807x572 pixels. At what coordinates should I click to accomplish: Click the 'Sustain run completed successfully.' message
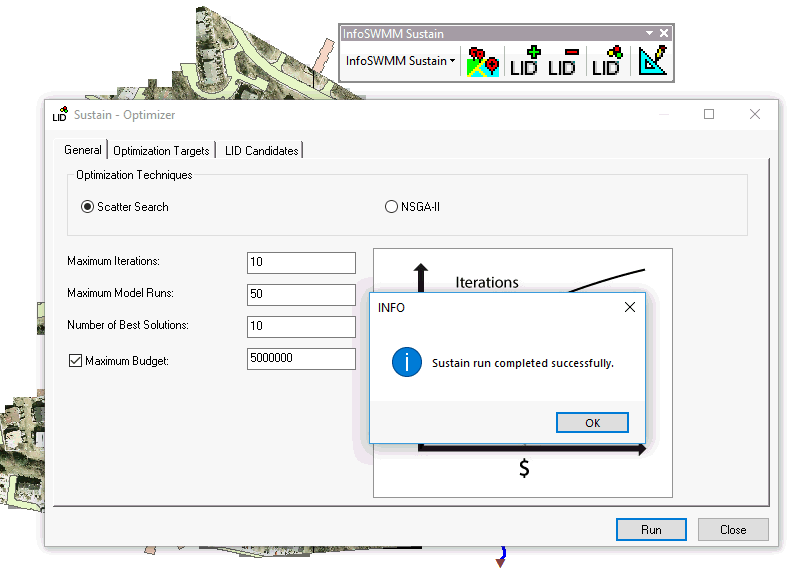click(x=522, y=363)
